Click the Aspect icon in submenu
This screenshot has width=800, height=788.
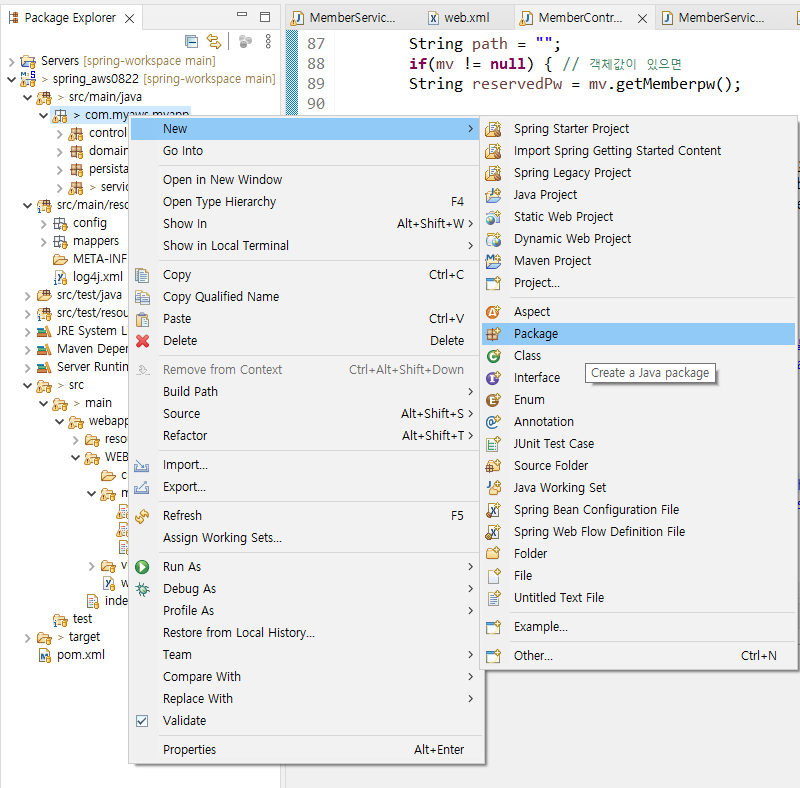tap(493, 312)
